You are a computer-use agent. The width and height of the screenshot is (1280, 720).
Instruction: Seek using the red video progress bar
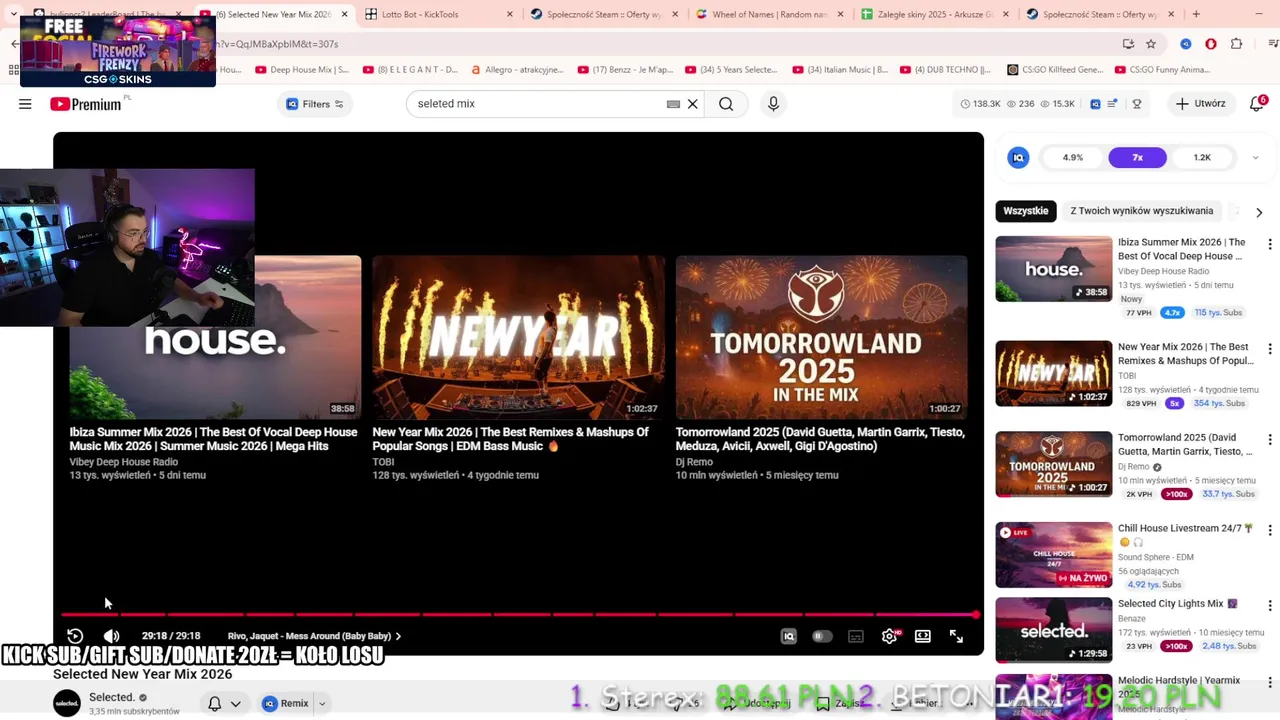(x=519, y=614)
